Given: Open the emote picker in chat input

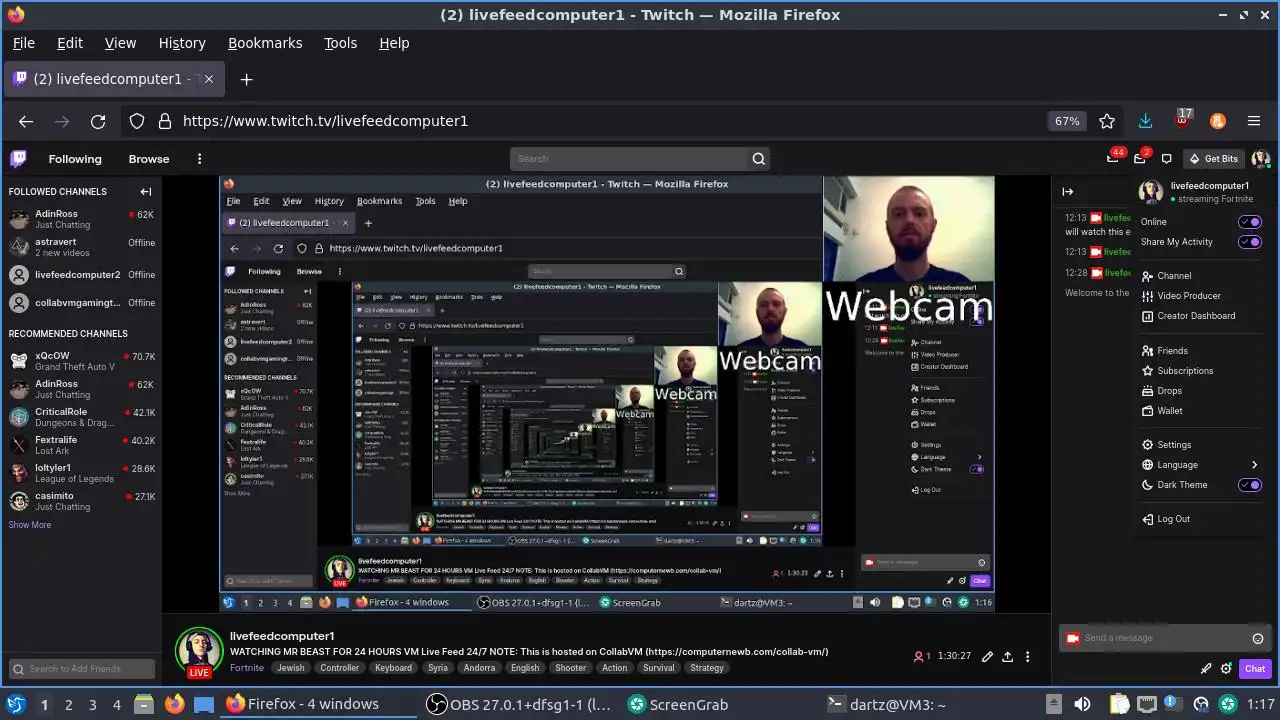Looking at the screenshot, I should coord(1258,638).
